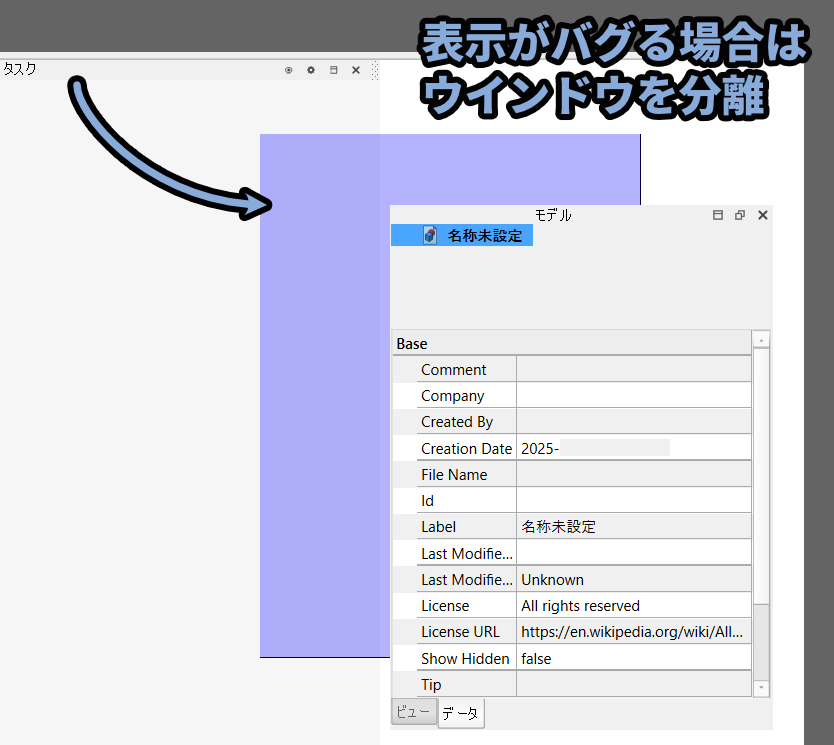Select the License property name
Viewport: 834px width, 745px height.
click(x=445, y=606)
